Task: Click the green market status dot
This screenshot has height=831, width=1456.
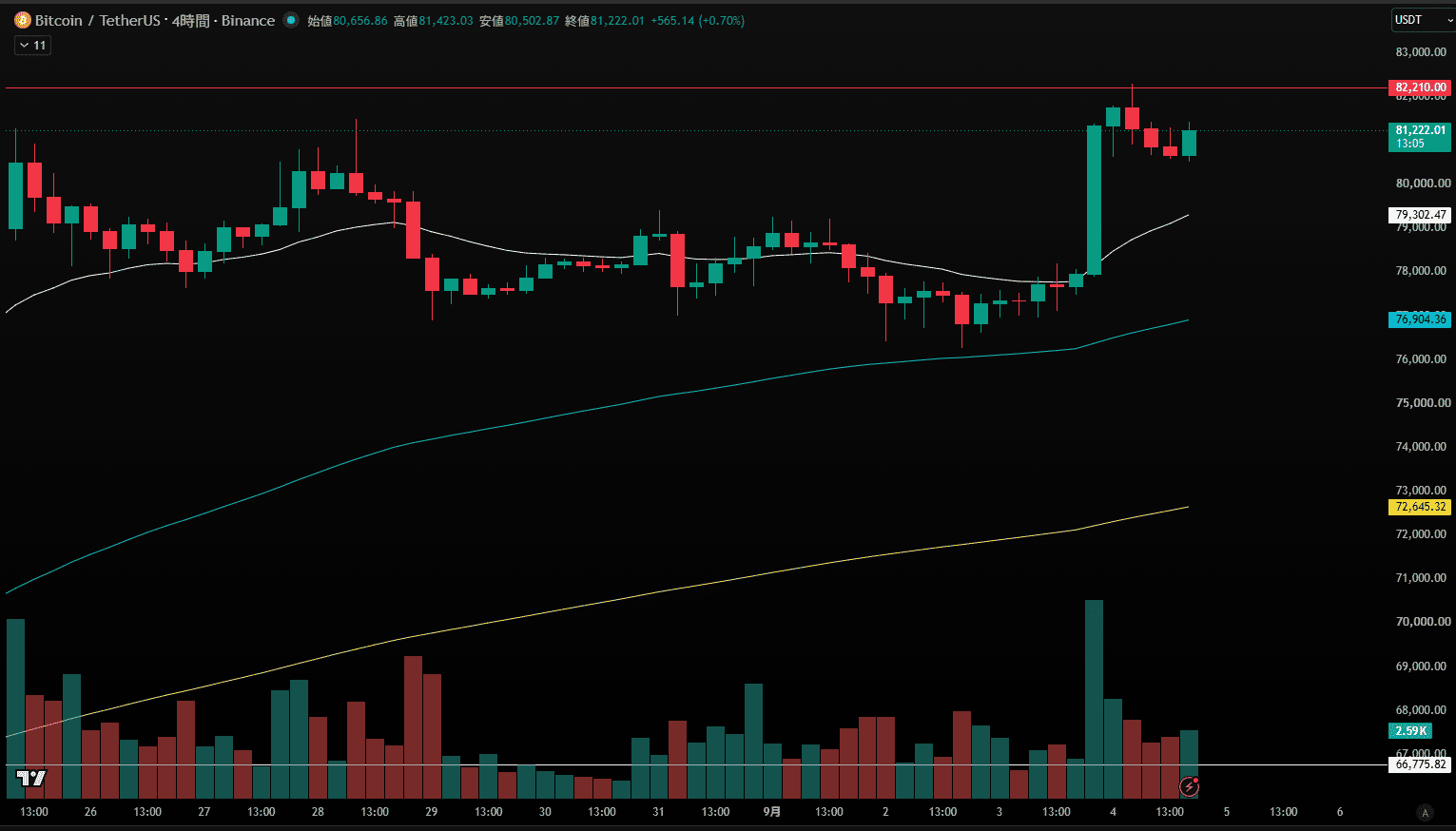Action: [291, 20]
